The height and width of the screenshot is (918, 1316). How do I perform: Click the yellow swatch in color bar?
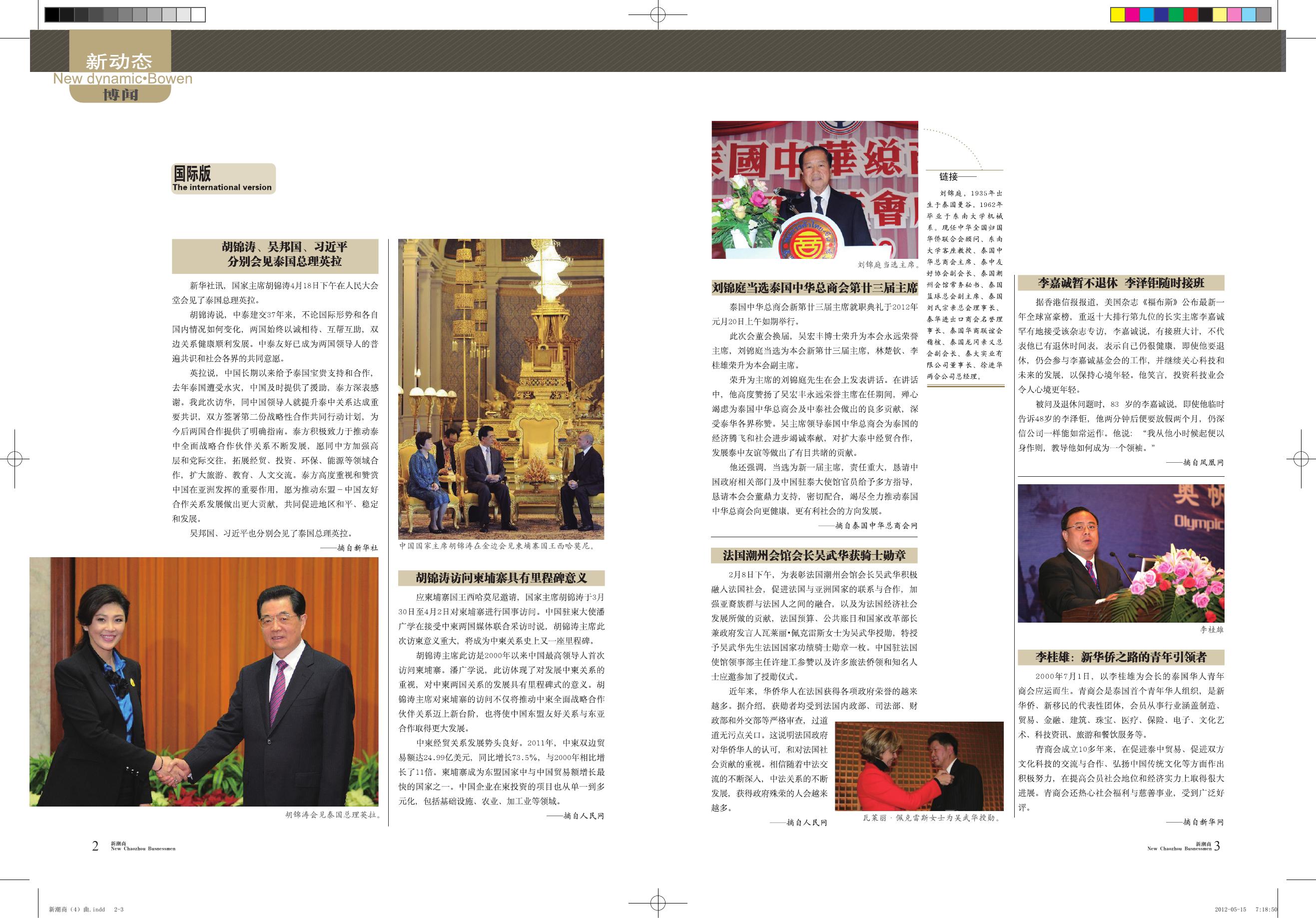(x=1117, y=15)
